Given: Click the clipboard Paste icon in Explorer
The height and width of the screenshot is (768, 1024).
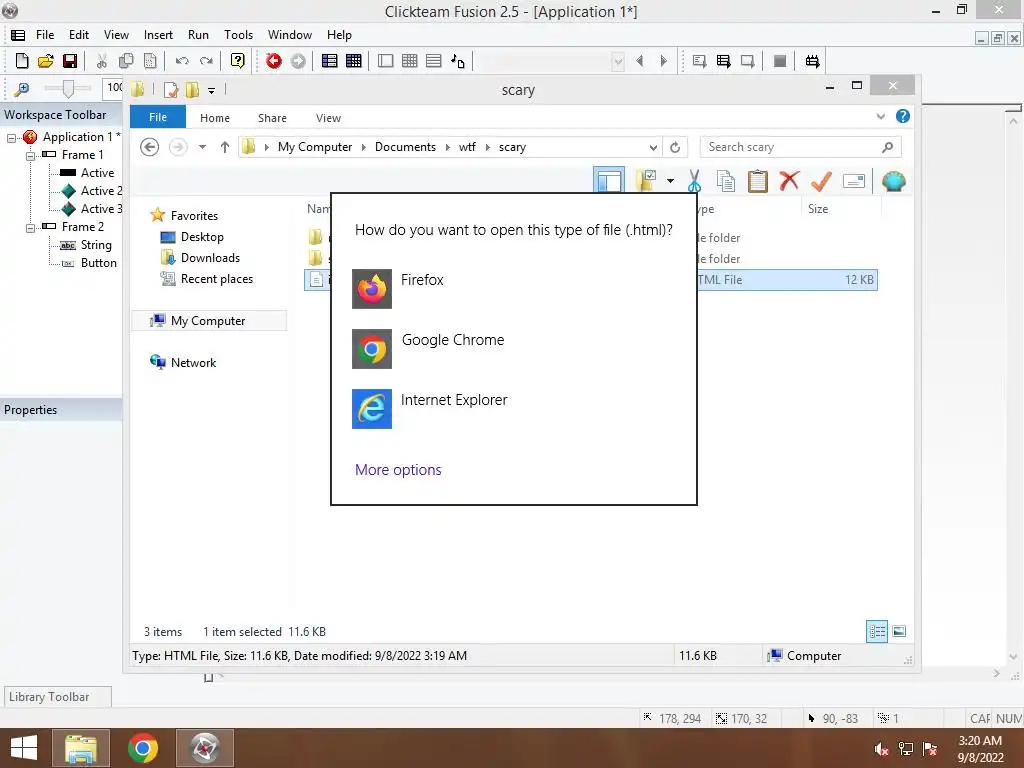Looking at the screenshot, I should tap(758, 181).
